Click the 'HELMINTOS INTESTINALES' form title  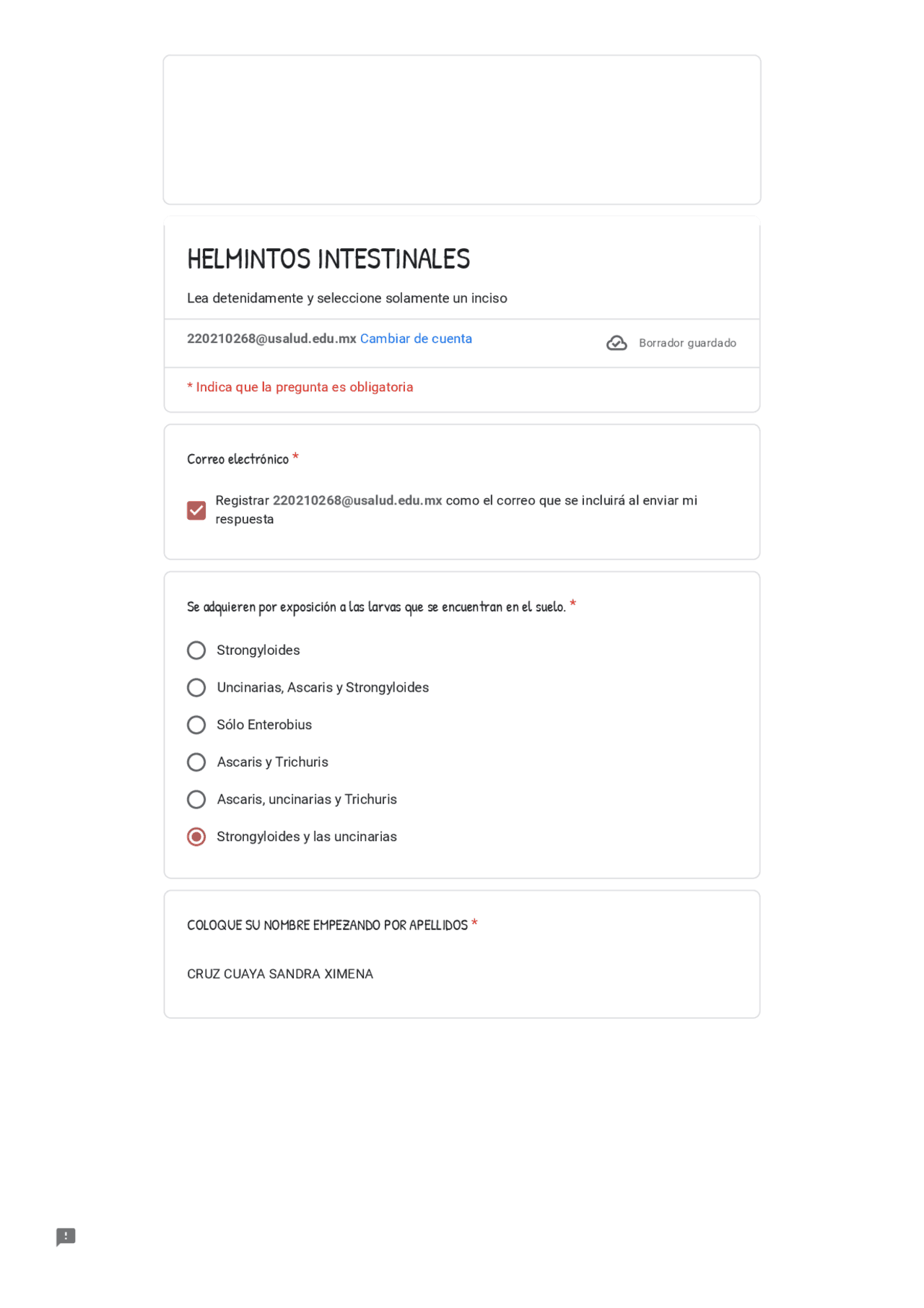tap(328, 259)
